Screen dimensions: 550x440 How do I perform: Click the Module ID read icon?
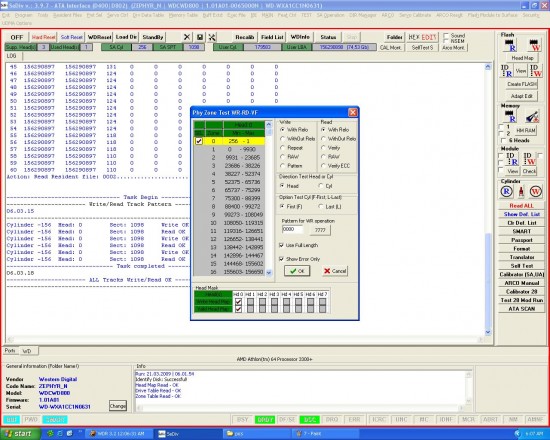click(x=511, y=158)
